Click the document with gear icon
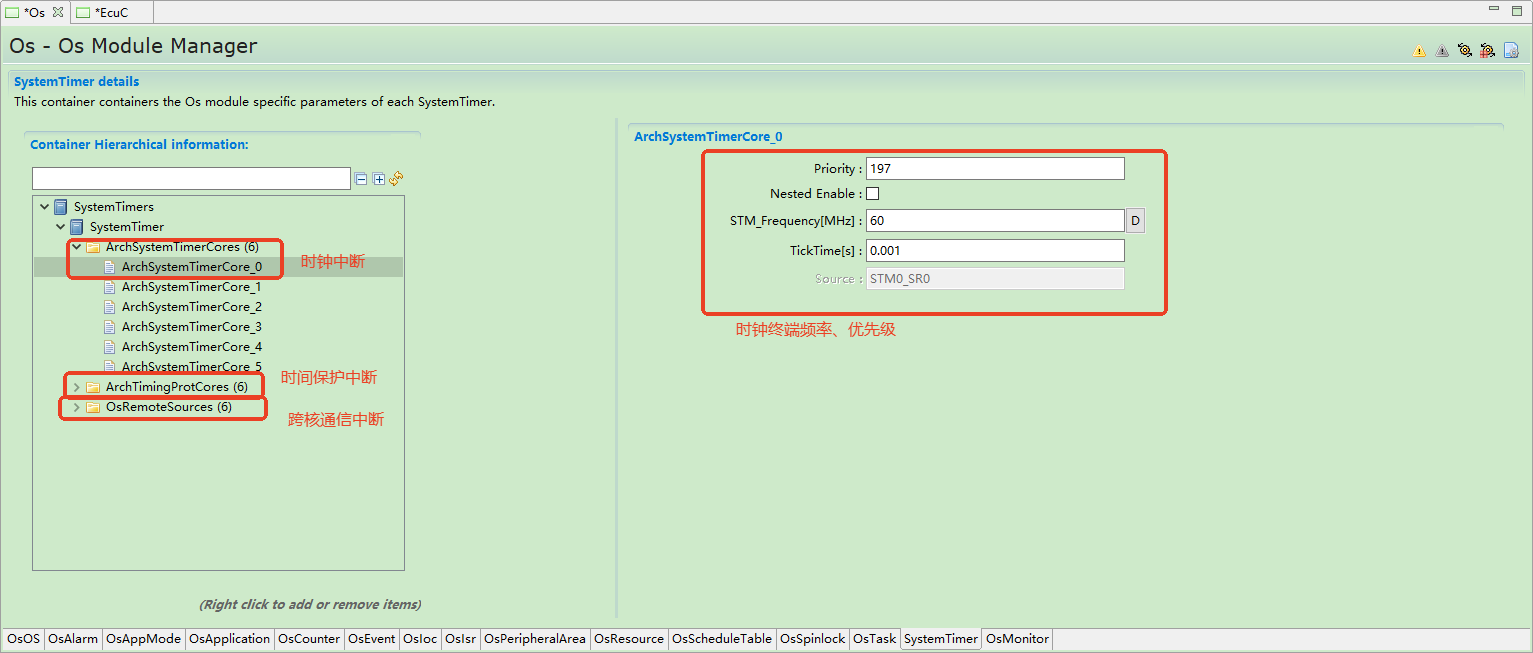This screenshot has width=1533, height=653. click(1511, 50)
